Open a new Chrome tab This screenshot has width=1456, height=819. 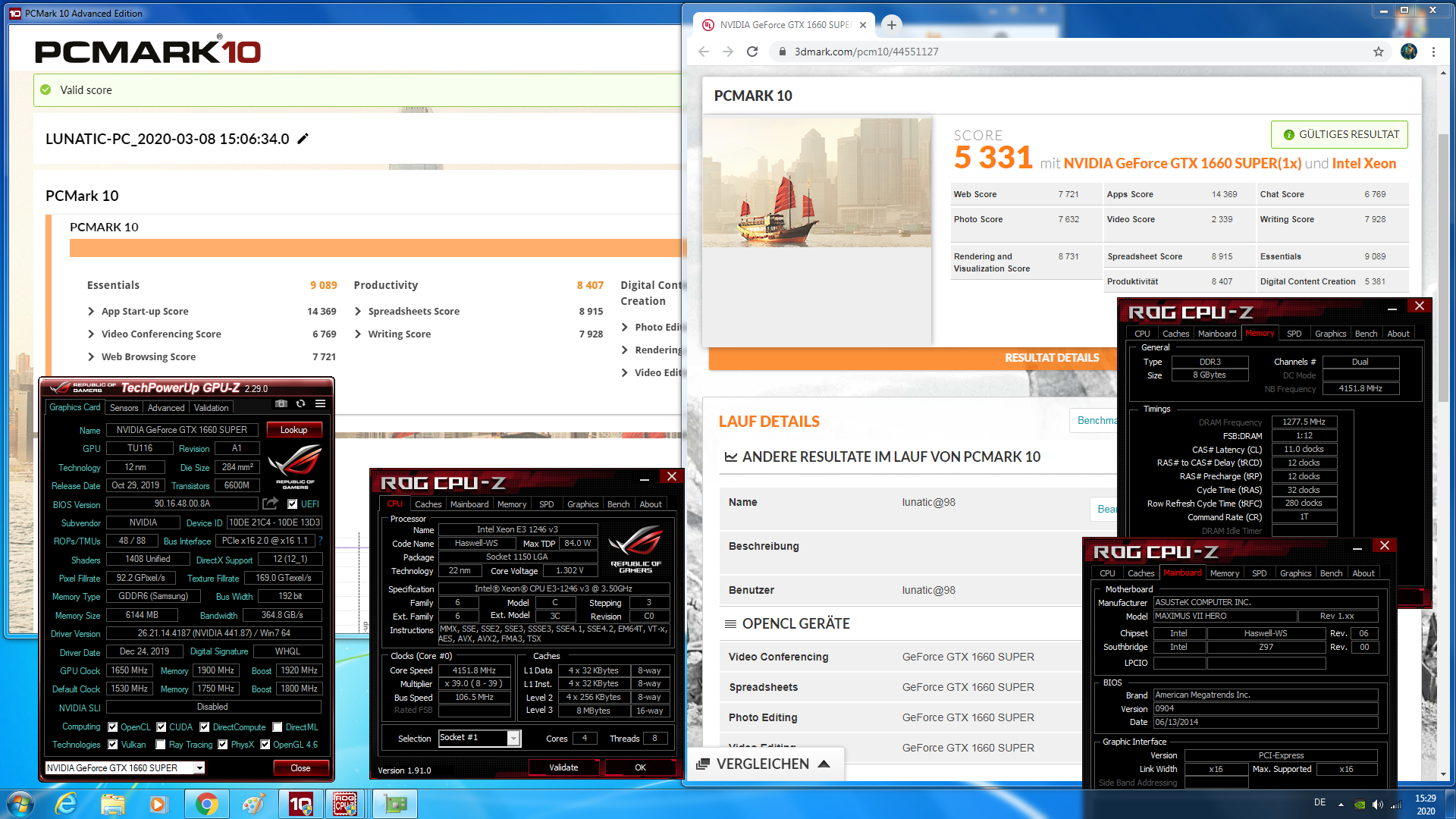click(892, 25)
